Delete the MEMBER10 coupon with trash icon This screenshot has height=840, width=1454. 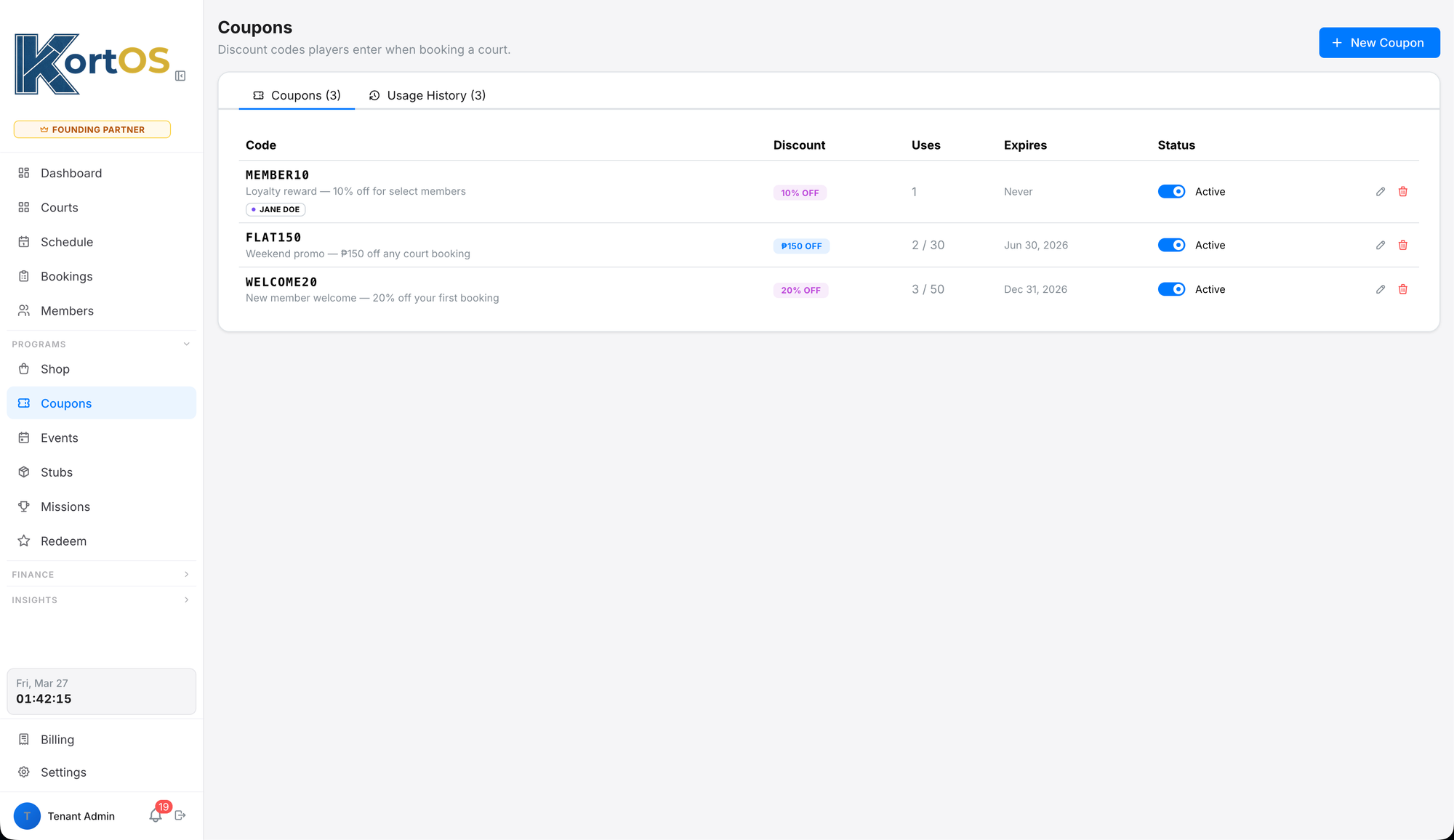[1403, 192]
